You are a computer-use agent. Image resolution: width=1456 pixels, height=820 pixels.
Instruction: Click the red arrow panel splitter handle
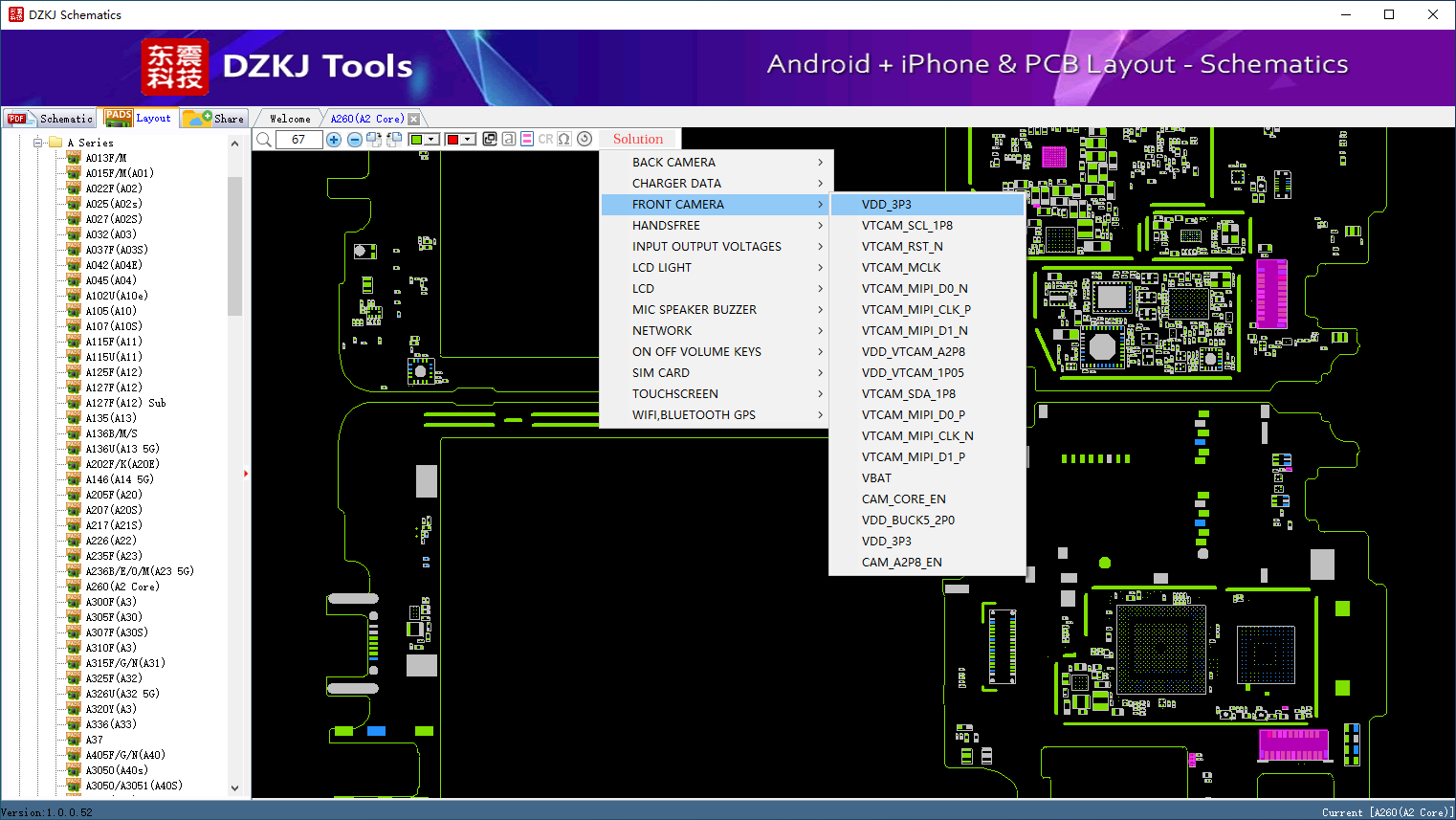click(x=246, y=473)
